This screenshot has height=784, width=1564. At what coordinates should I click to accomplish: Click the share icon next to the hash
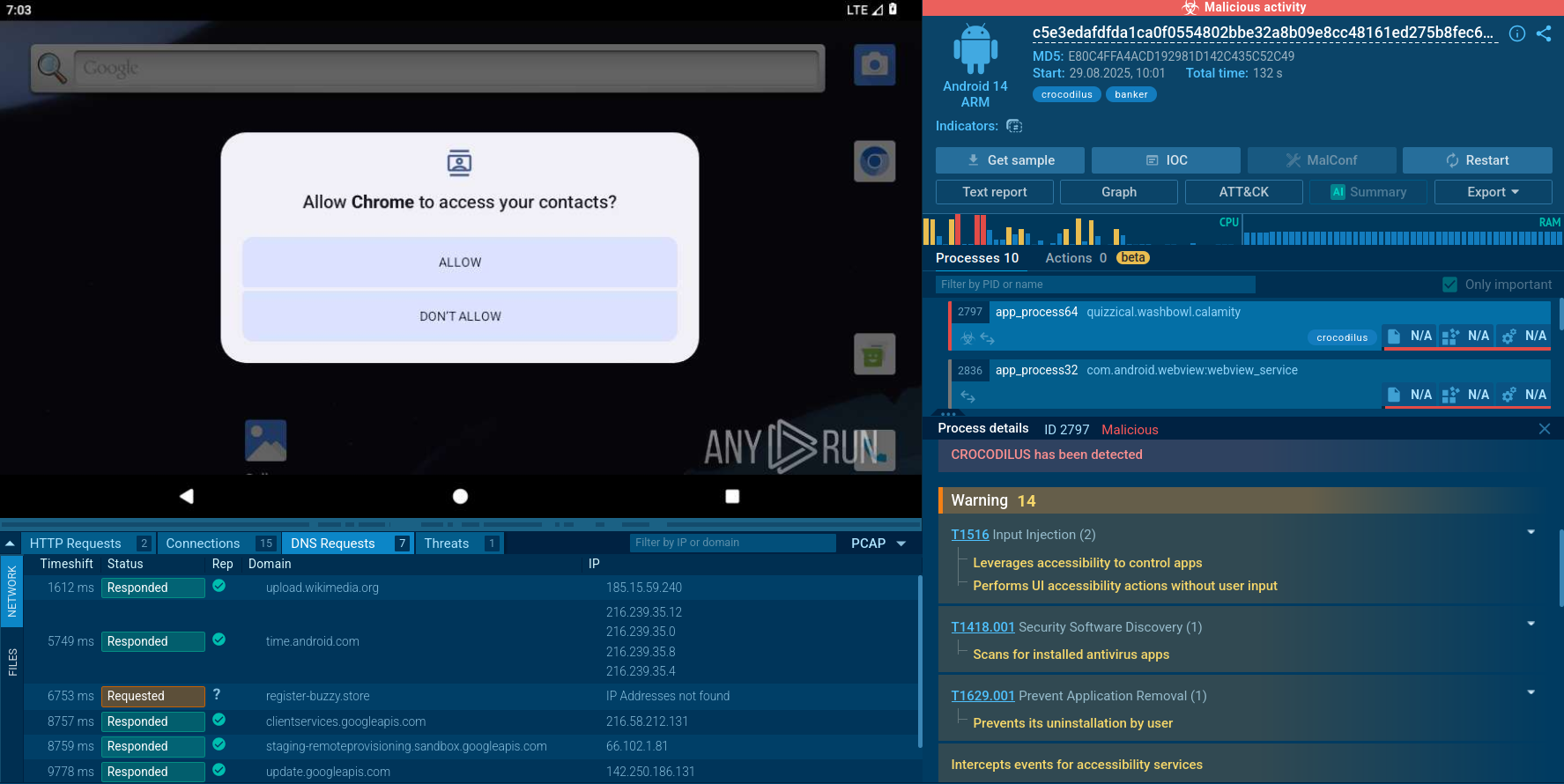(1544, 33)
